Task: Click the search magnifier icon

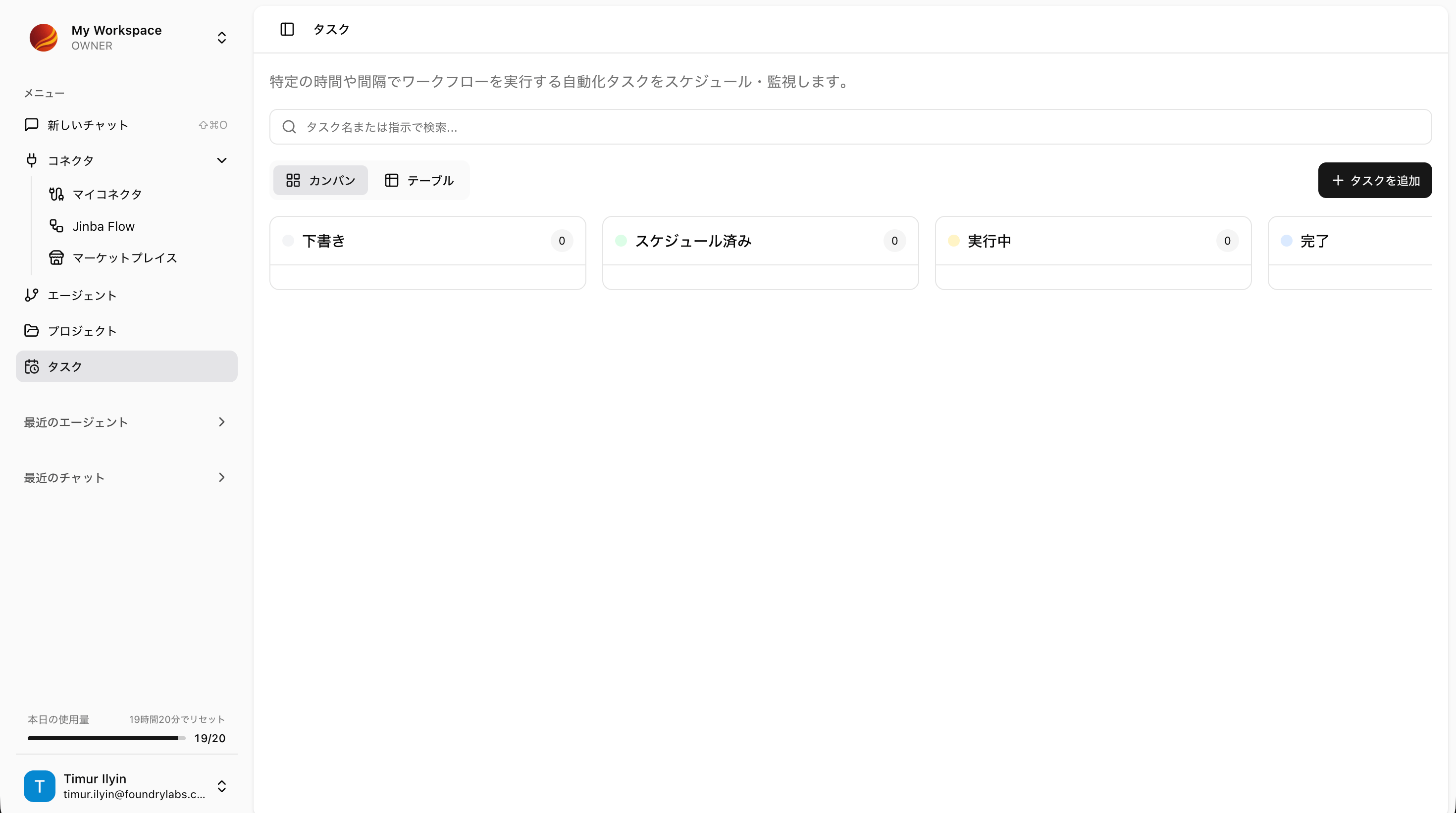Action: tap(289, 127)
